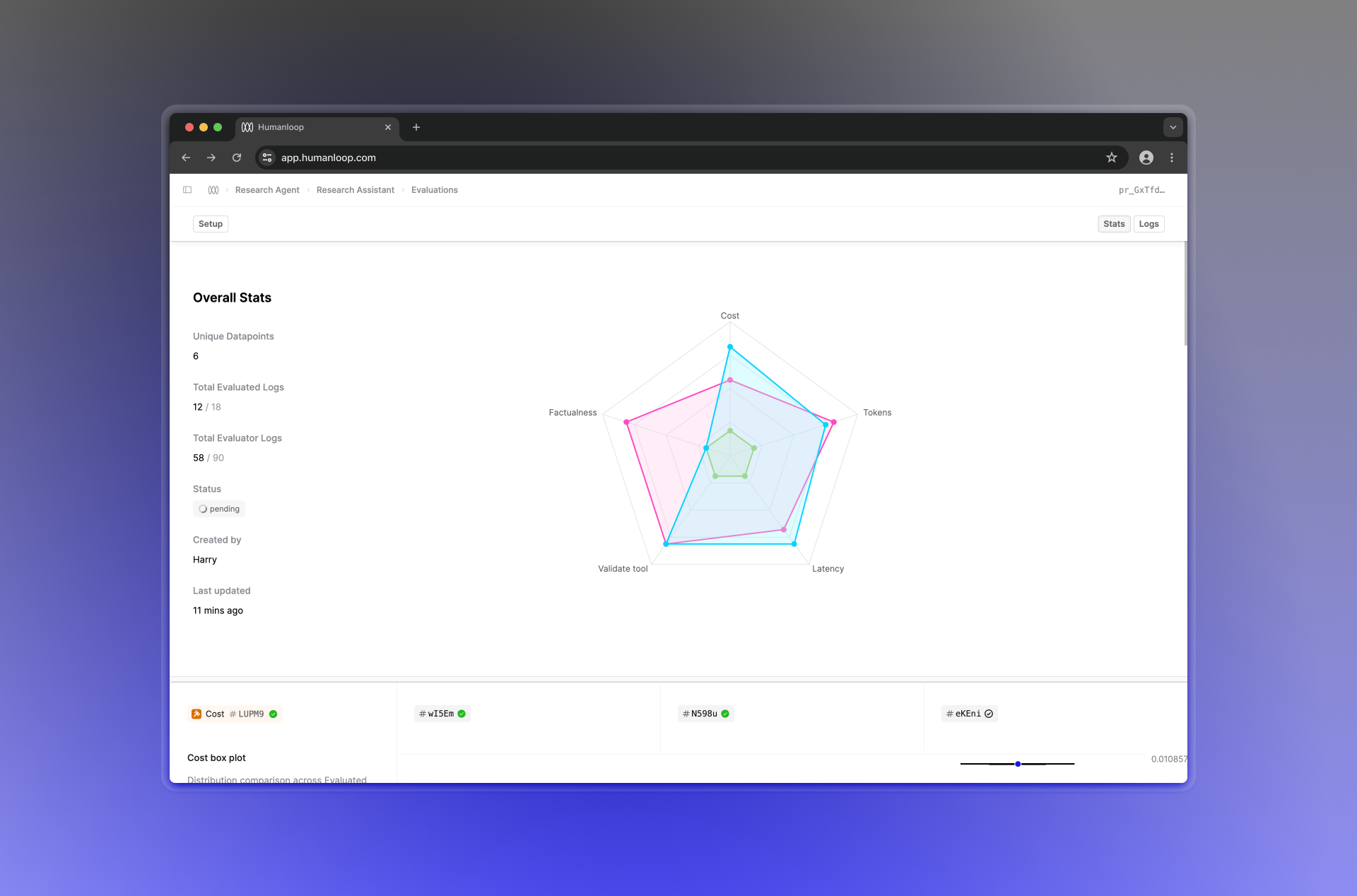View site information icon in address bar
Image resolution: width=1357 pixels, height=896 pixels.
pos(267,158)
